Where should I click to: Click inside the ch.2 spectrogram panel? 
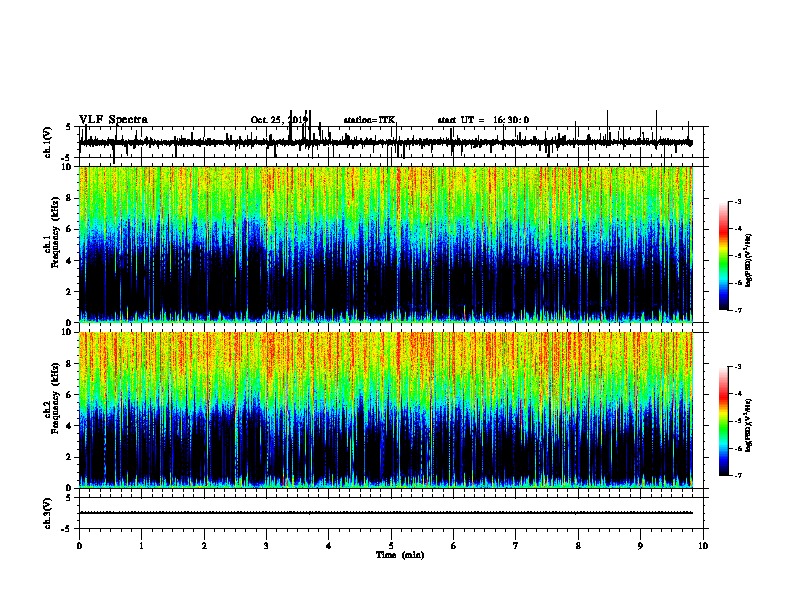pos(386,410)
